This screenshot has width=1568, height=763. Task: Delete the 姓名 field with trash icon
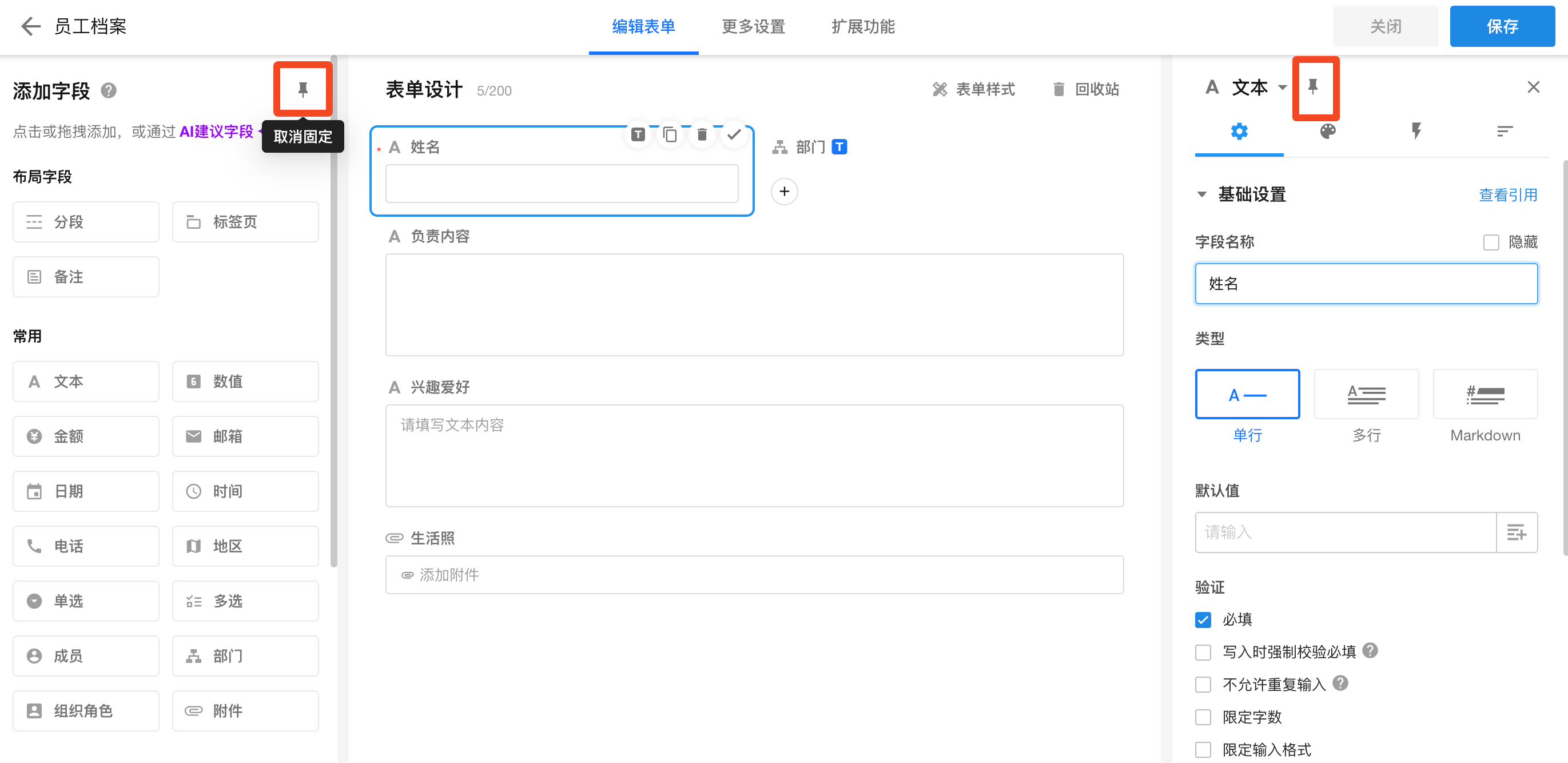(x=702, y=134)
